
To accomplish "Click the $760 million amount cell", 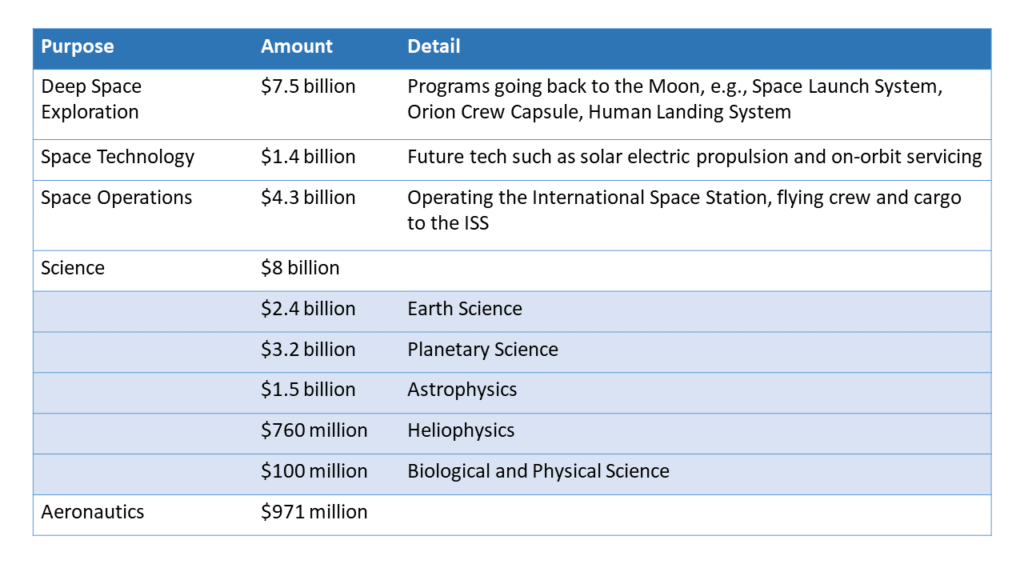I will tap(314, 431).
